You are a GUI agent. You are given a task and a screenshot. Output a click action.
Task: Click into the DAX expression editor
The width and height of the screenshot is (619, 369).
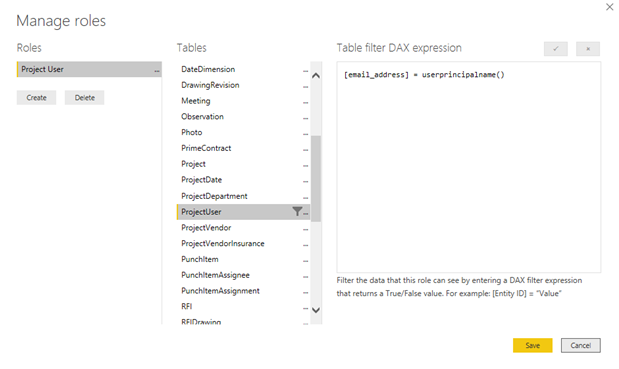[469, 167]
